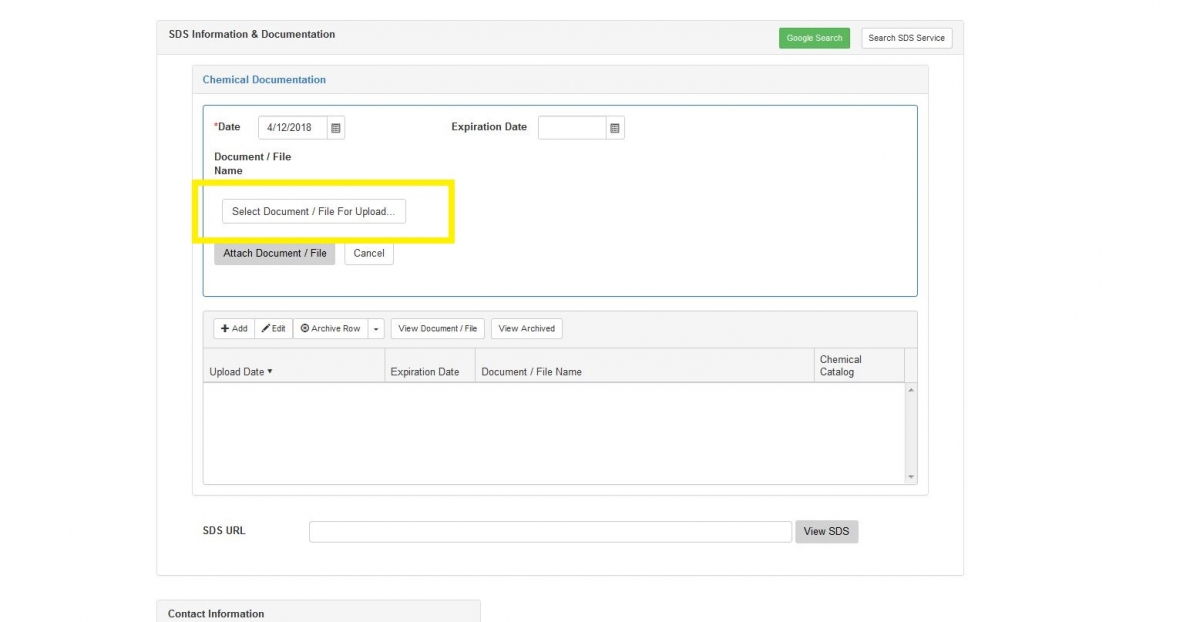Image resolution: width=1200 pixels, height=622 pixels.
Task: Cancel the document upload
Action: point(368,252)
